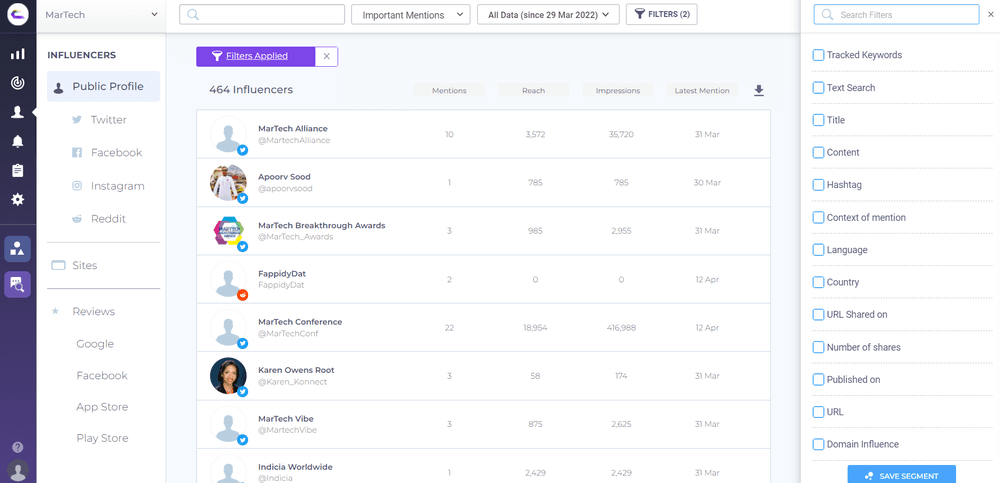Click the MarTech Vibe avatar
This screenshot has width=1000, height=483.
click(x=228, y=425)
